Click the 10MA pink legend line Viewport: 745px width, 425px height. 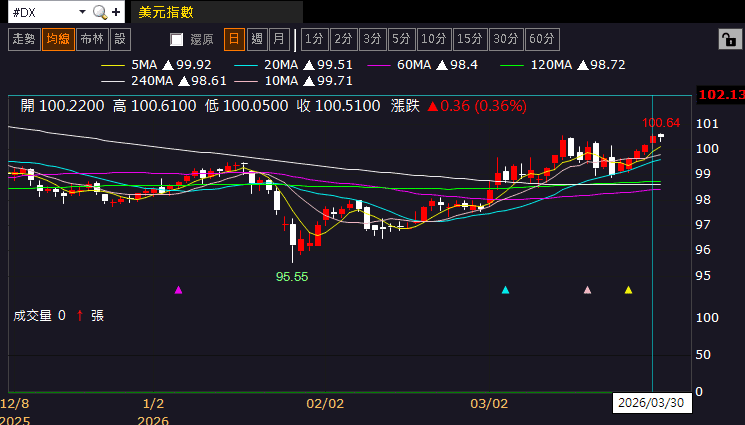pyautogui.click(x=246, y=81)
